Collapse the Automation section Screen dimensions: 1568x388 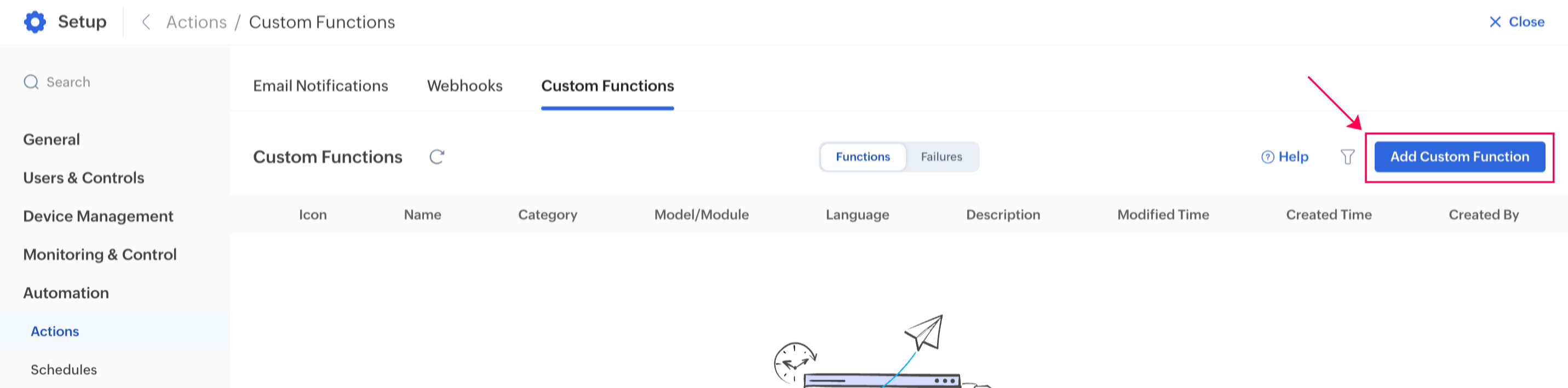tap(66, 293)
